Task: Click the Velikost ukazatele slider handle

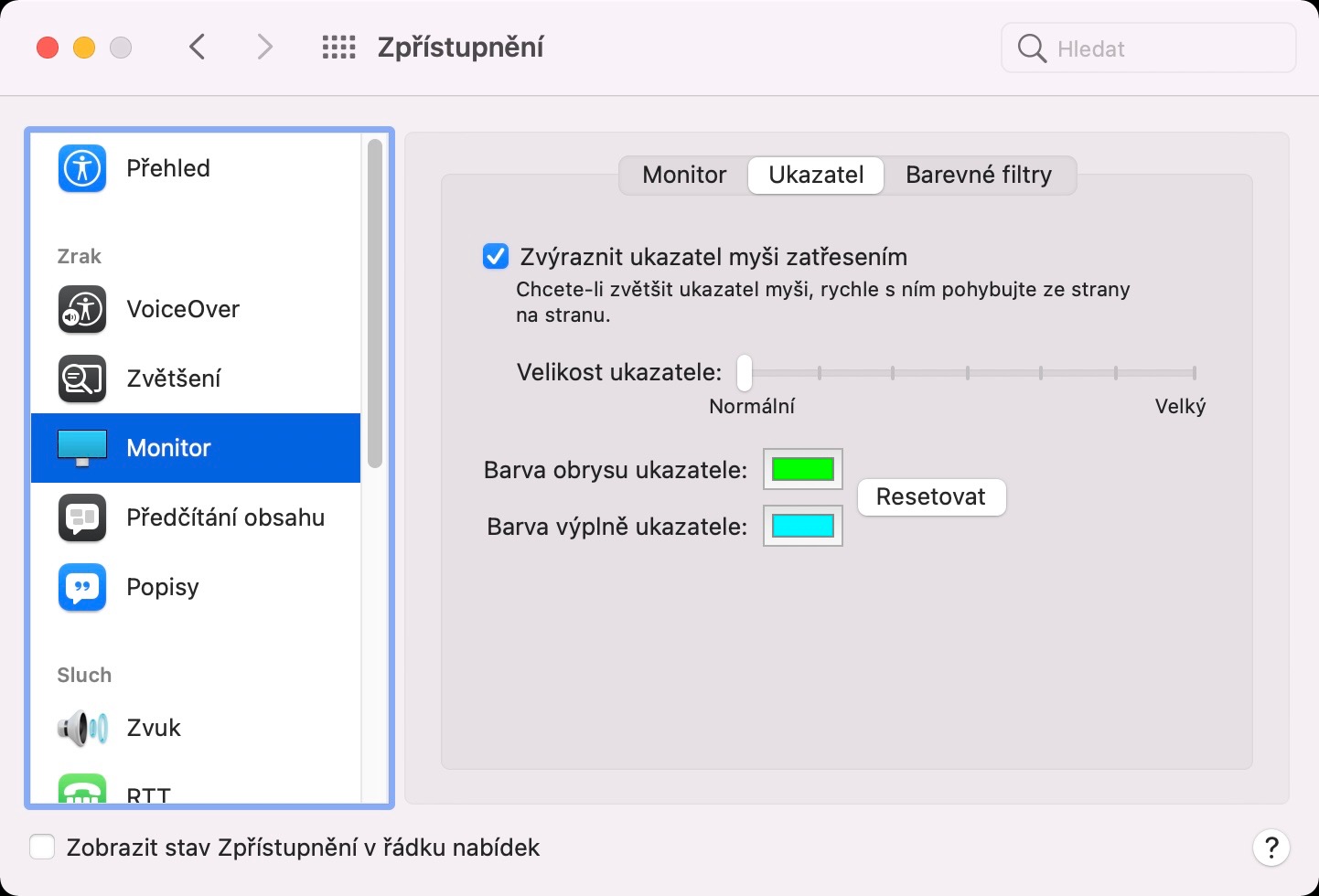Action: coord(745,372)
